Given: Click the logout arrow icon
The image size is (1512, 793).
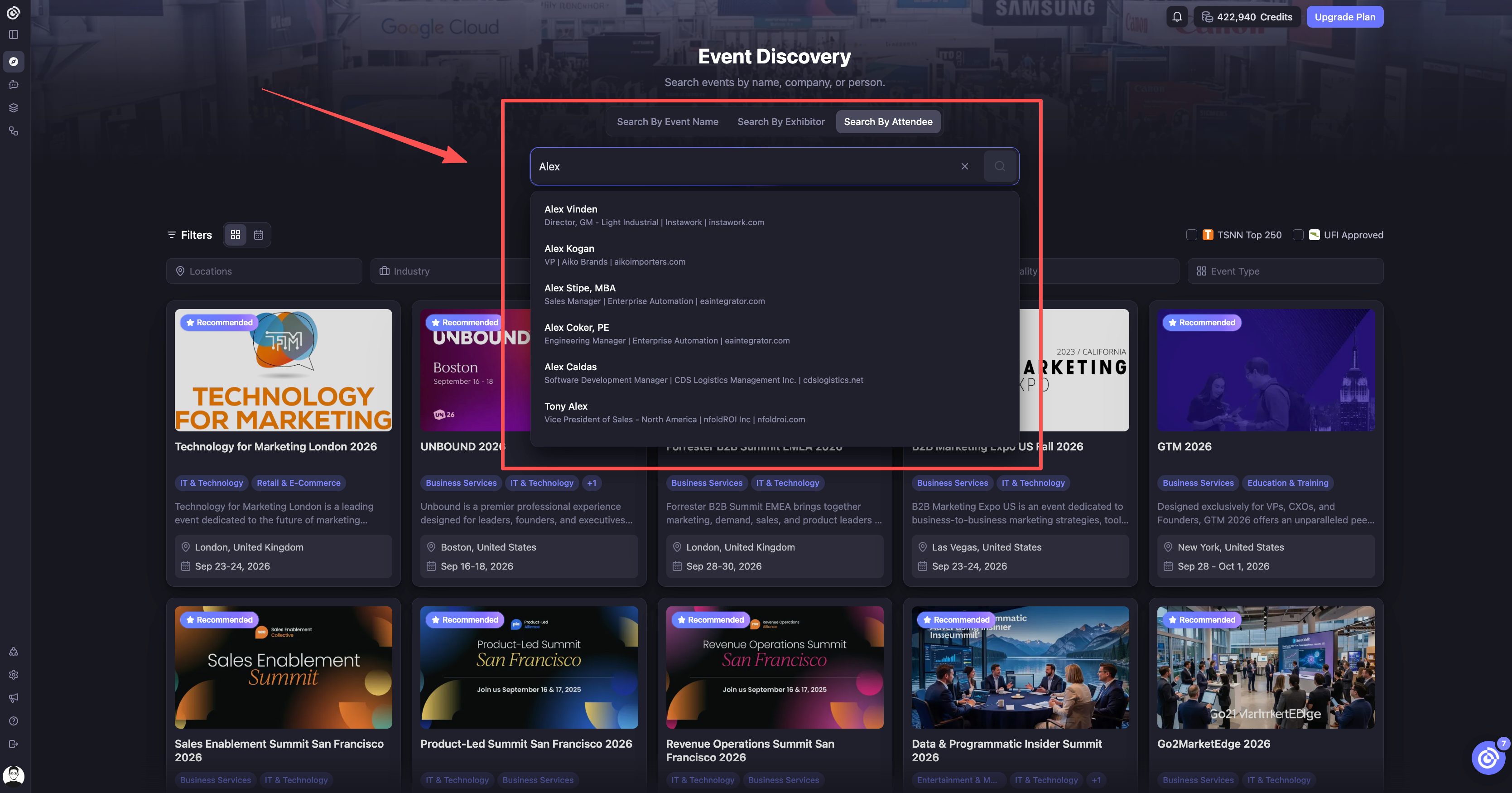Looking at the screenshot, I should click(14, 744).
